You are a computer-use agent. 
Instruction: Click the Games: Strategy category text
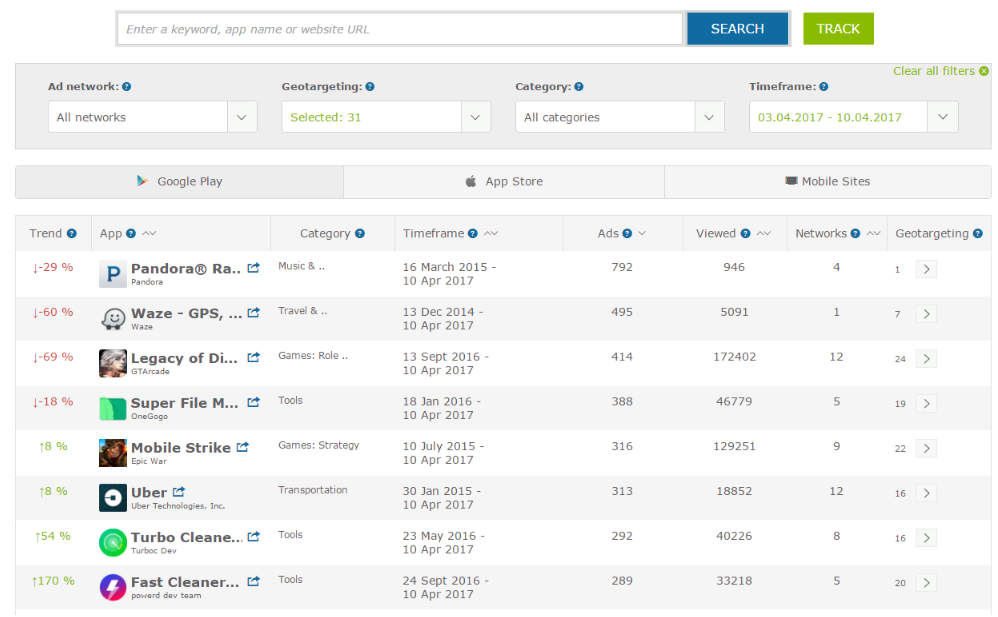click(x=319, y=445)
